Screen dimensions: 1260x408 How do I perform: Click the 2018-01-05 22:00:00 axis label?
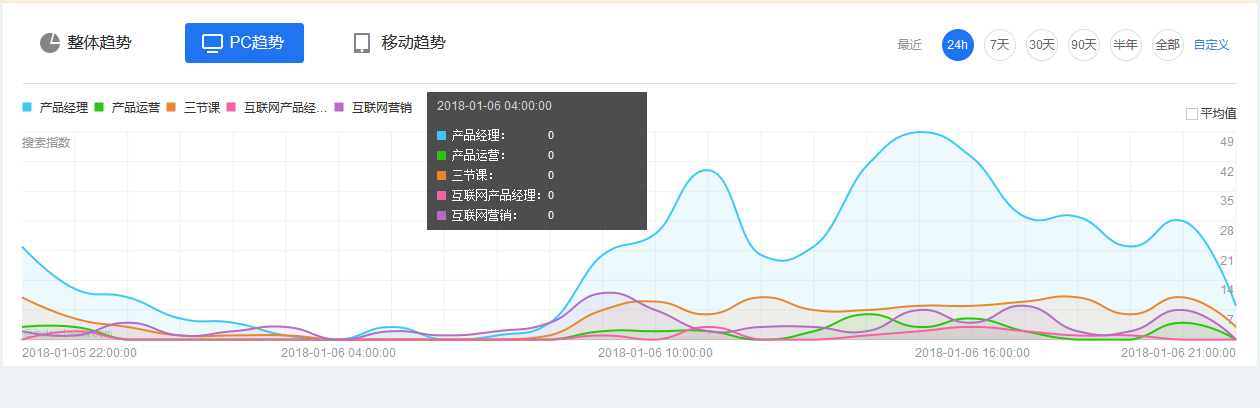pos(79,352)
